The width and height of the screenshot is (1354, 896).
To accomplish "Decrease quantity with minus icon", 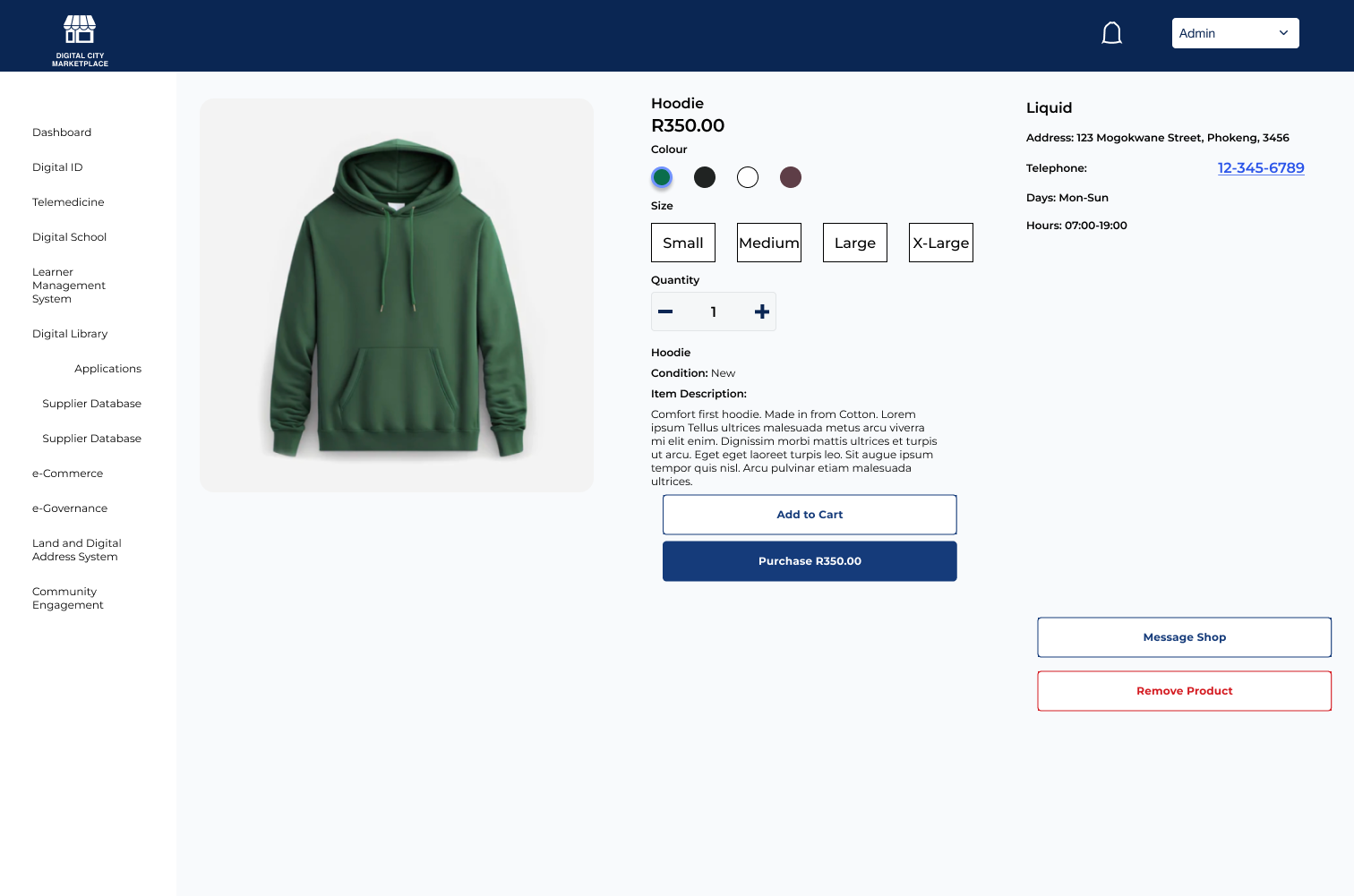I will pyautogui.click(x=665, y=311).
